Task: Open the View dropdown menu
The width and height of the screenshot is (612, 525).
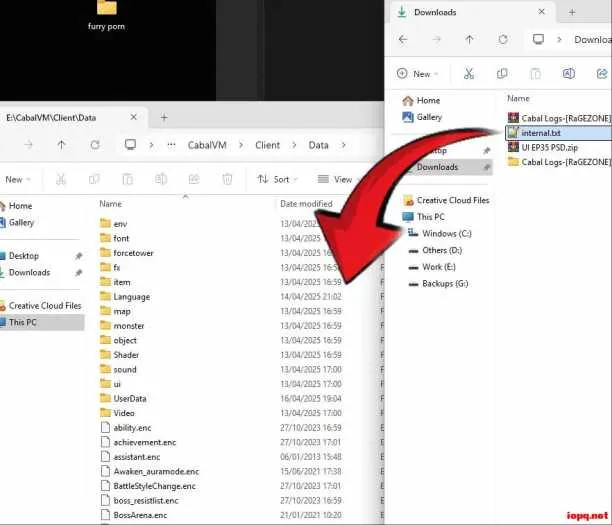Action: [x=338, y=179]
